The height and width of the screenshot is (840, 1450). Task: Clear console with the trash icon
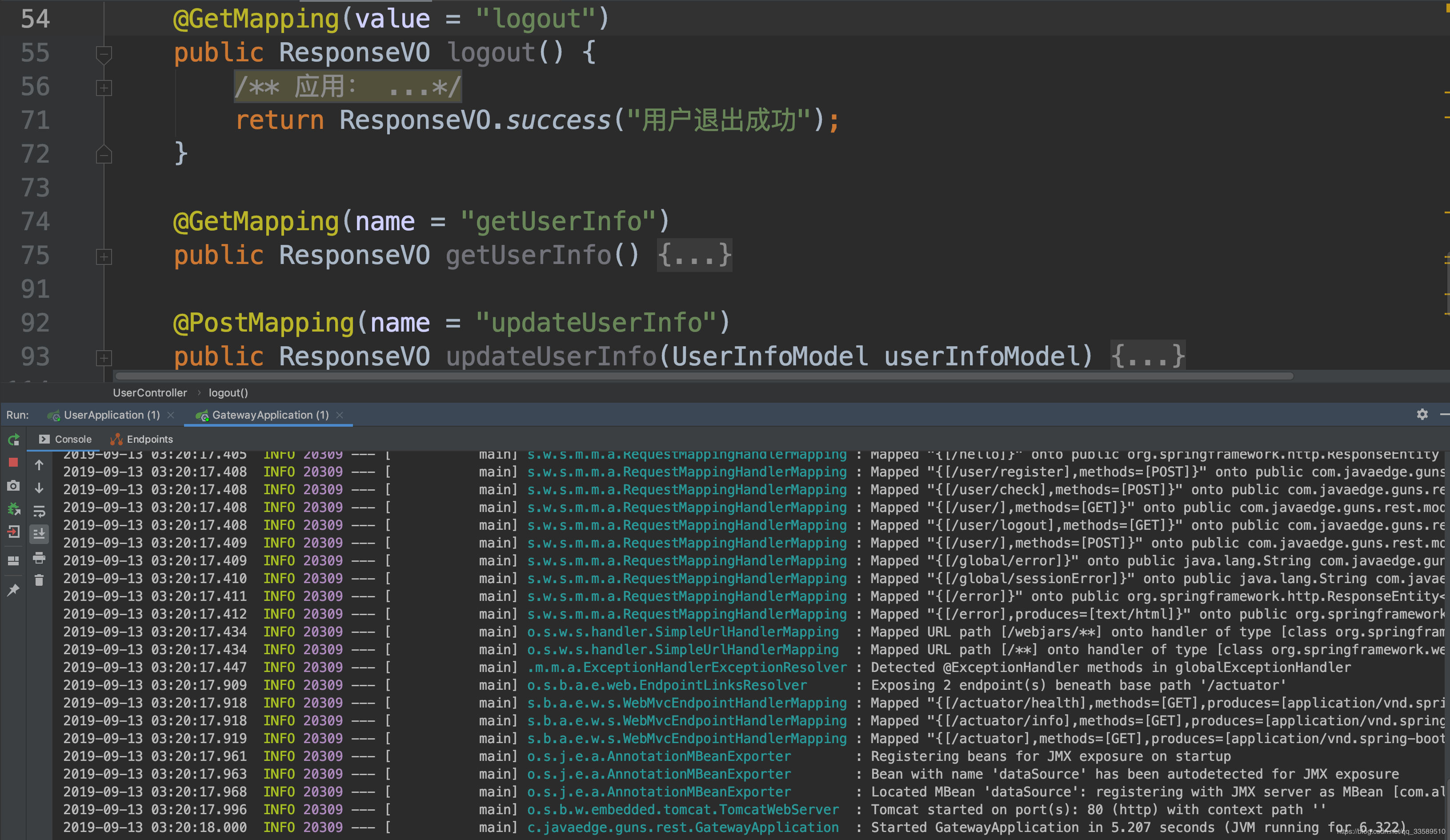(x=39, y=580)
